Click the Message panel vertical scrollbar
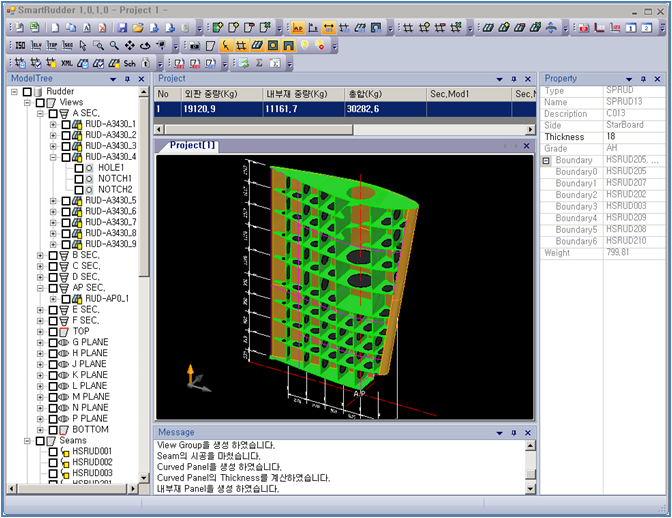The image size is (672, 518). pos(531,466)
